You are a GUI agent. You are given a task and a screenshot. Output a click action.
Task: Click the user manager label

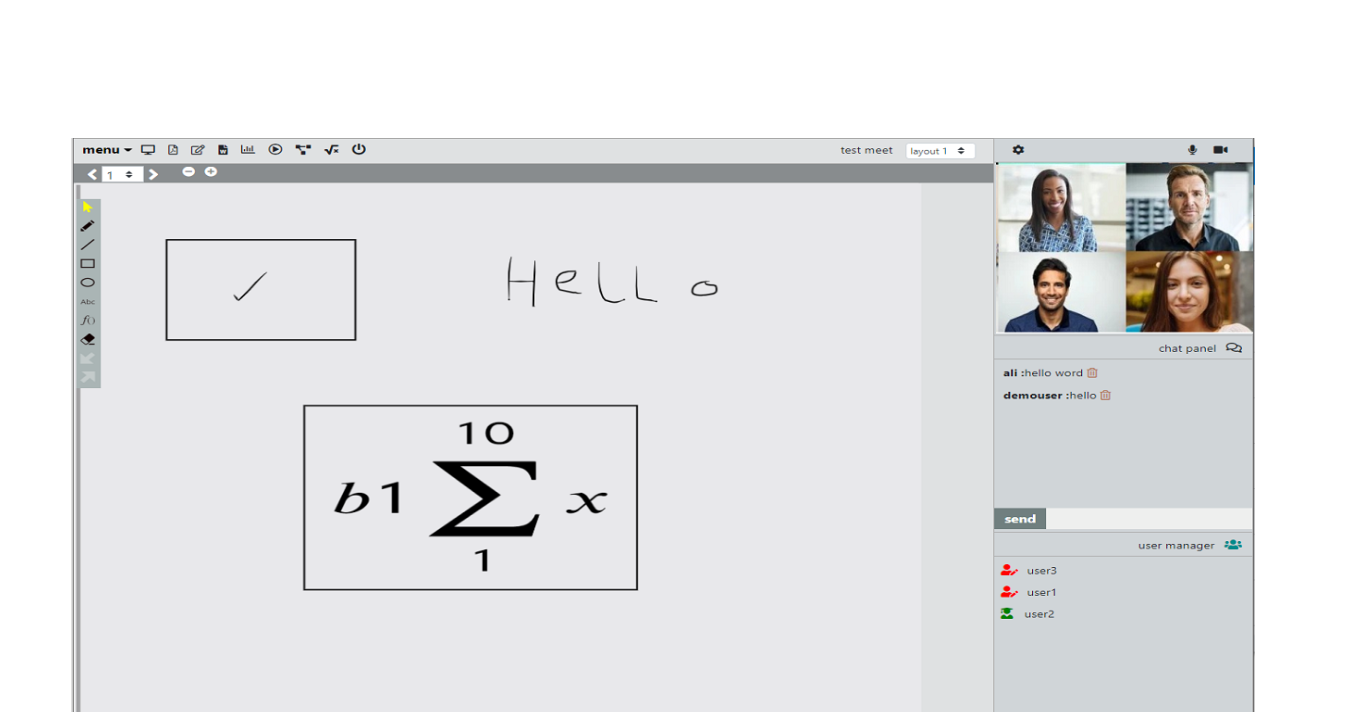[x=1176, y=546]
